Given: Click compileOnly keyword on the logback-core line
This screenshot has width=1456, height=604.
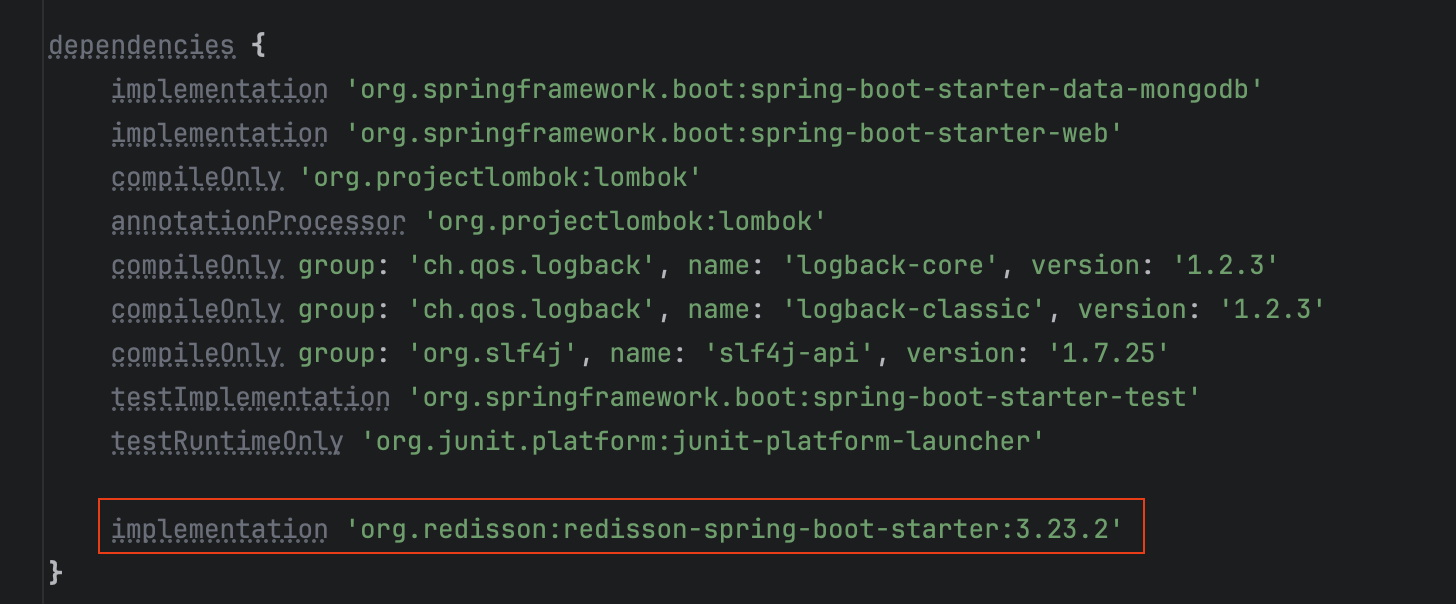Looking at the screenshot, I should 196,266.
